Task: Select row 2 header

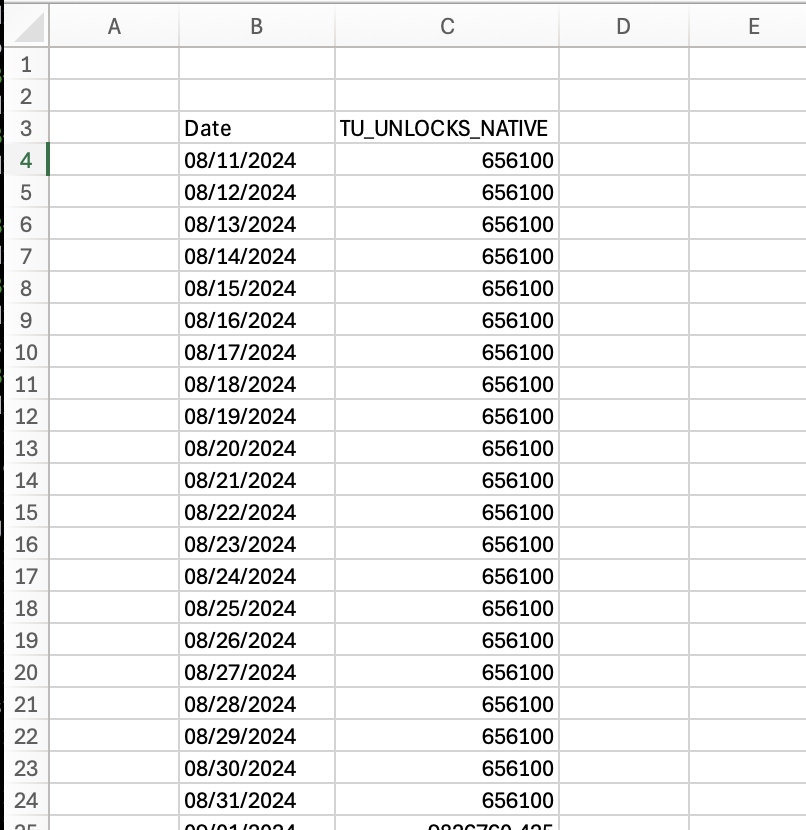Action: pyautogui.click(x=26, y=96)
